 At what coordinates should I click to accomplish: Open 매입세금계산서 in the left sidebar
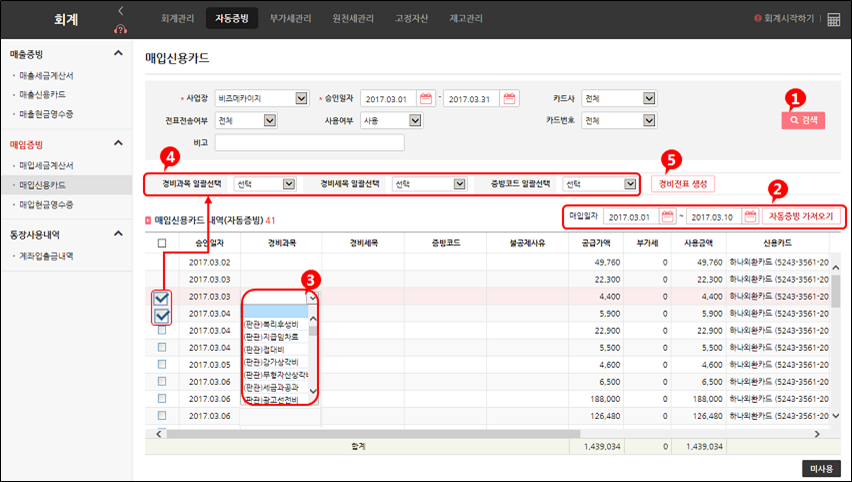(61, 165)
